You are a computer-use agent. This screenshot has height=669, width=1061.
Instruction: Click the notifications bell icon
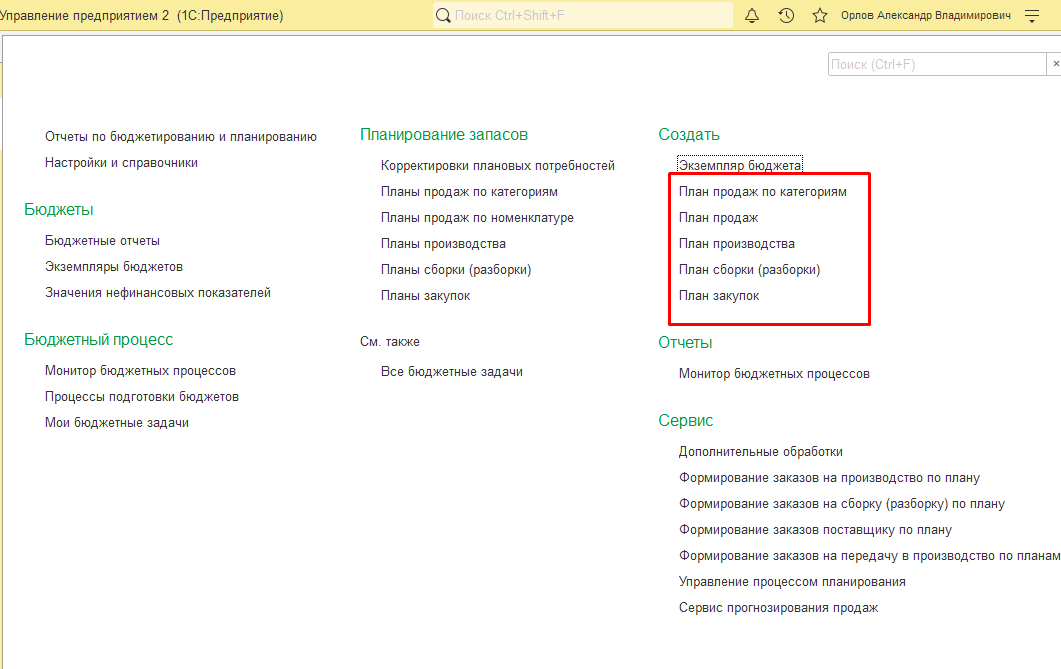tap(753, 16)
